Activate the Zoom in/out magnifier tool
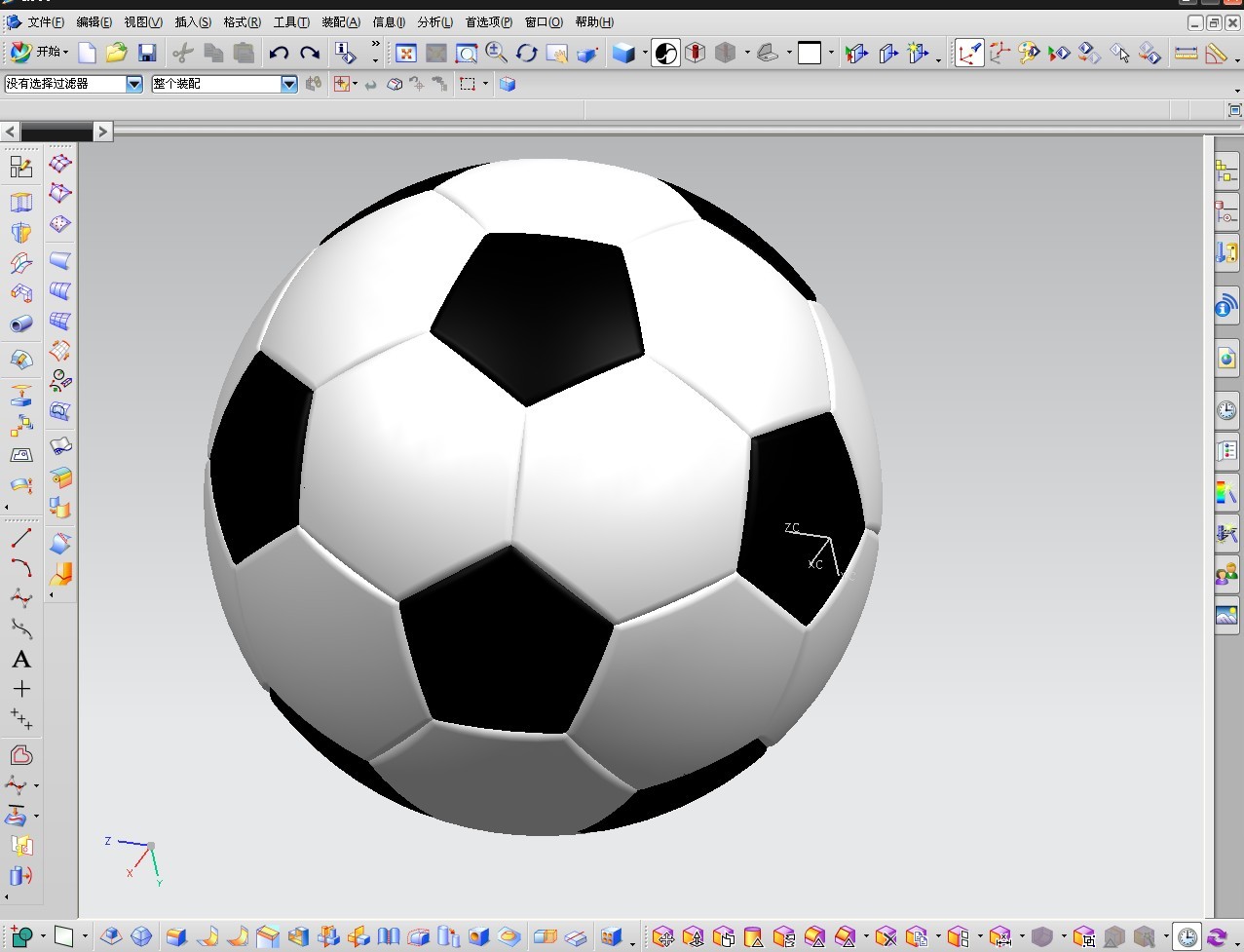This screenshot has width=1244, height=952. 497,53
